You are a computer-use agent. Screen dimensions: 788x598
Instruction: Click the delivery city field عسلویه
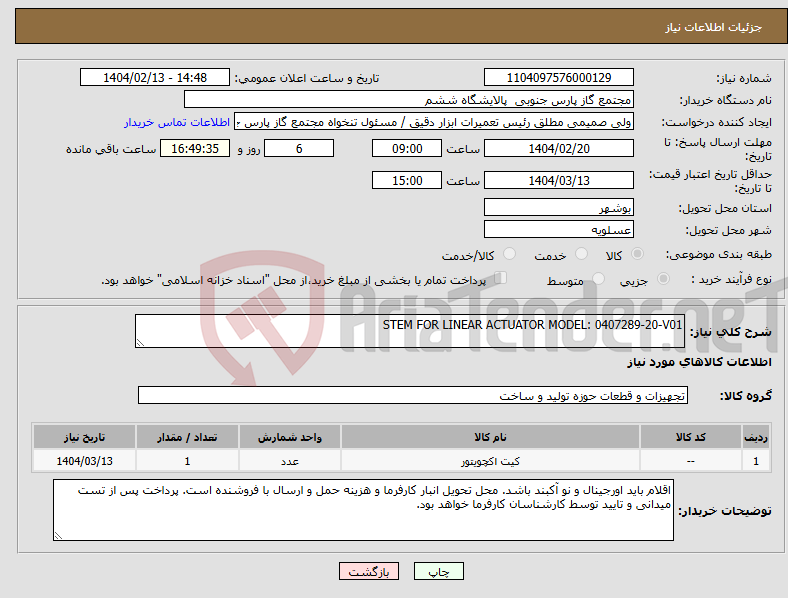click(558, 229)
